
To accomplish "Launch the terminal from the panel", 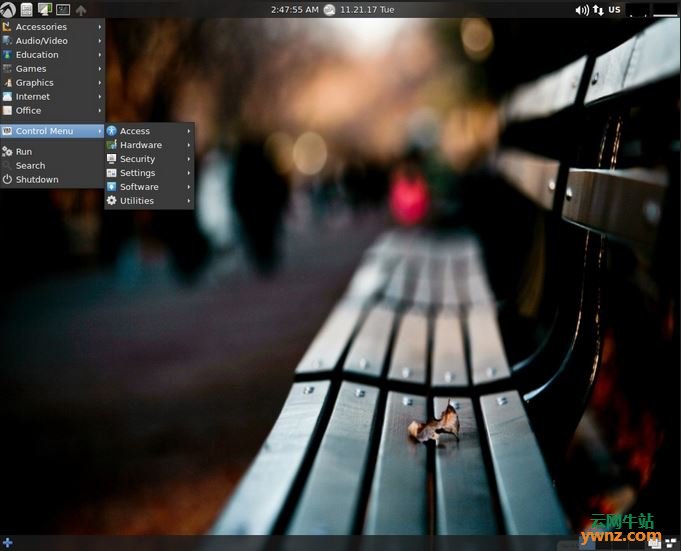I will point(63,9).
